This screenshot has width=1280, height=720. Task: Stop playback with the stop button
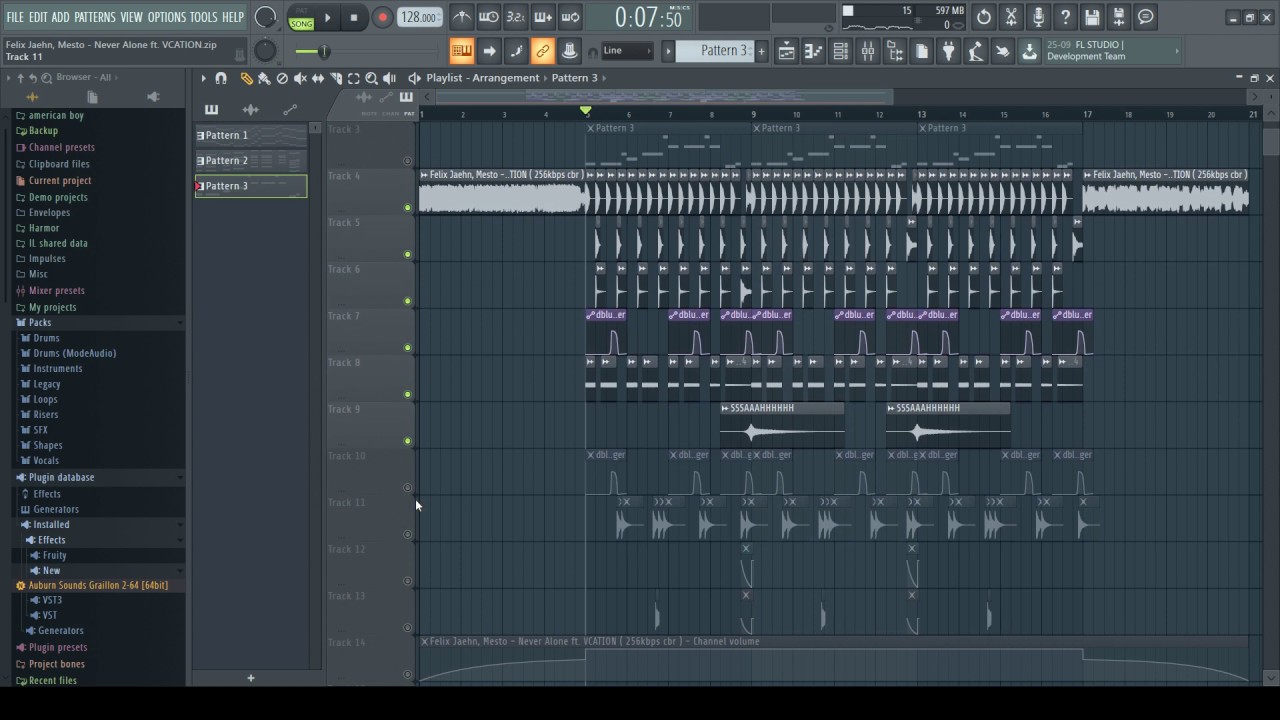(354, 17)
